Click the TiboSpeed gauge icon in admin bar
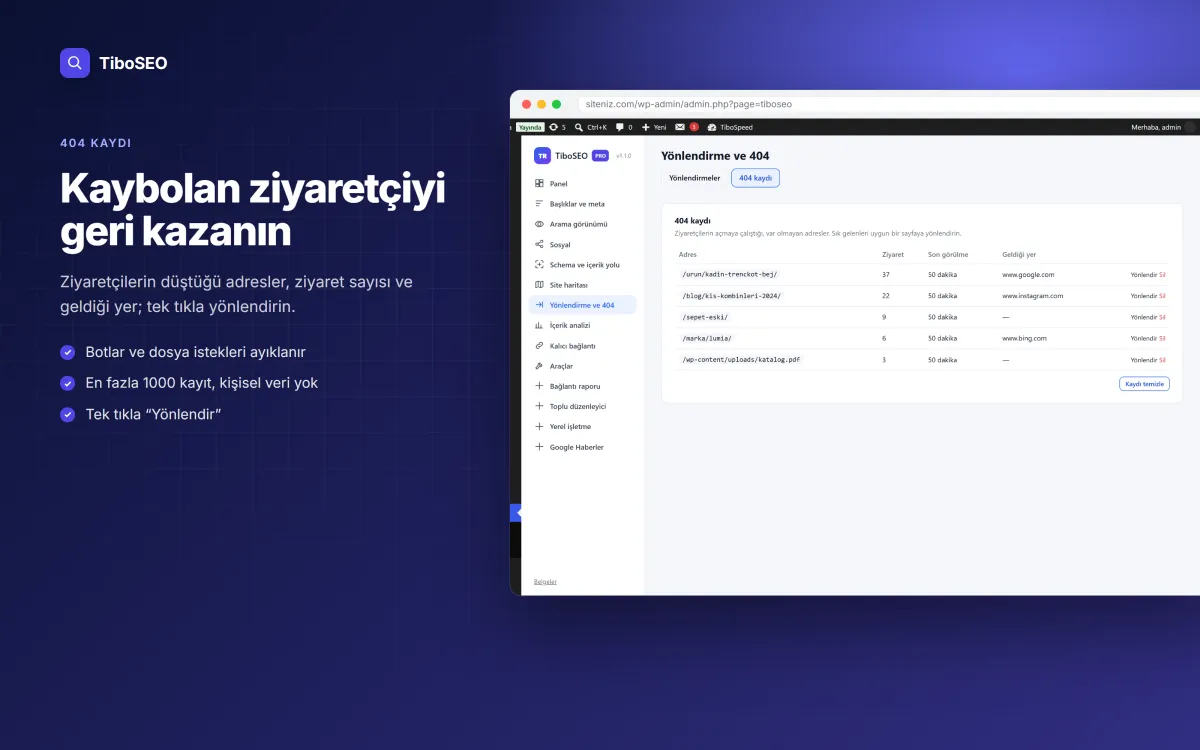1200x750 pixels. 712,127
